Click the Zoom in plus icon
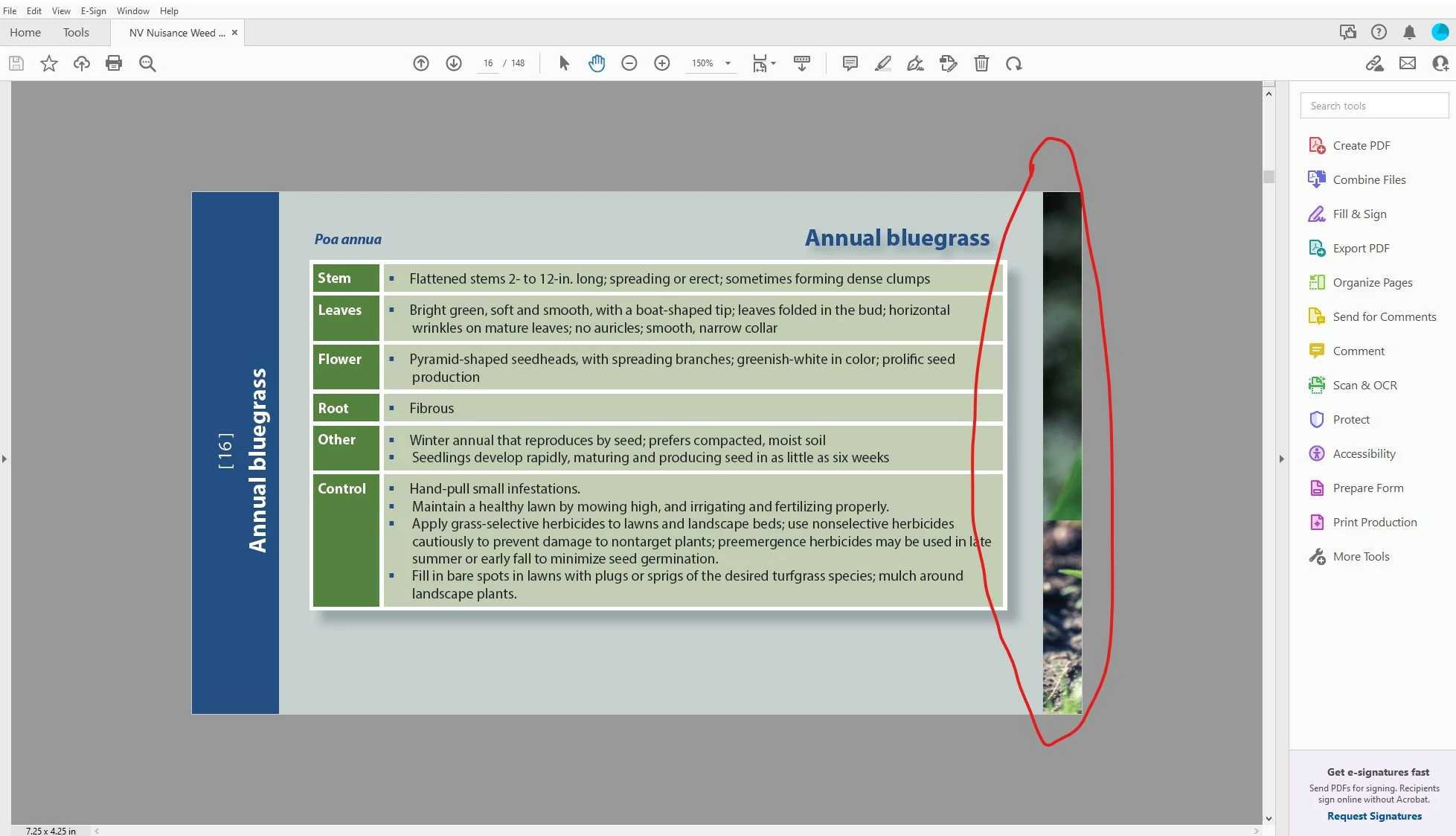Image resolution: width=1456 pixels, height=836 pixels. pos(661,63)
